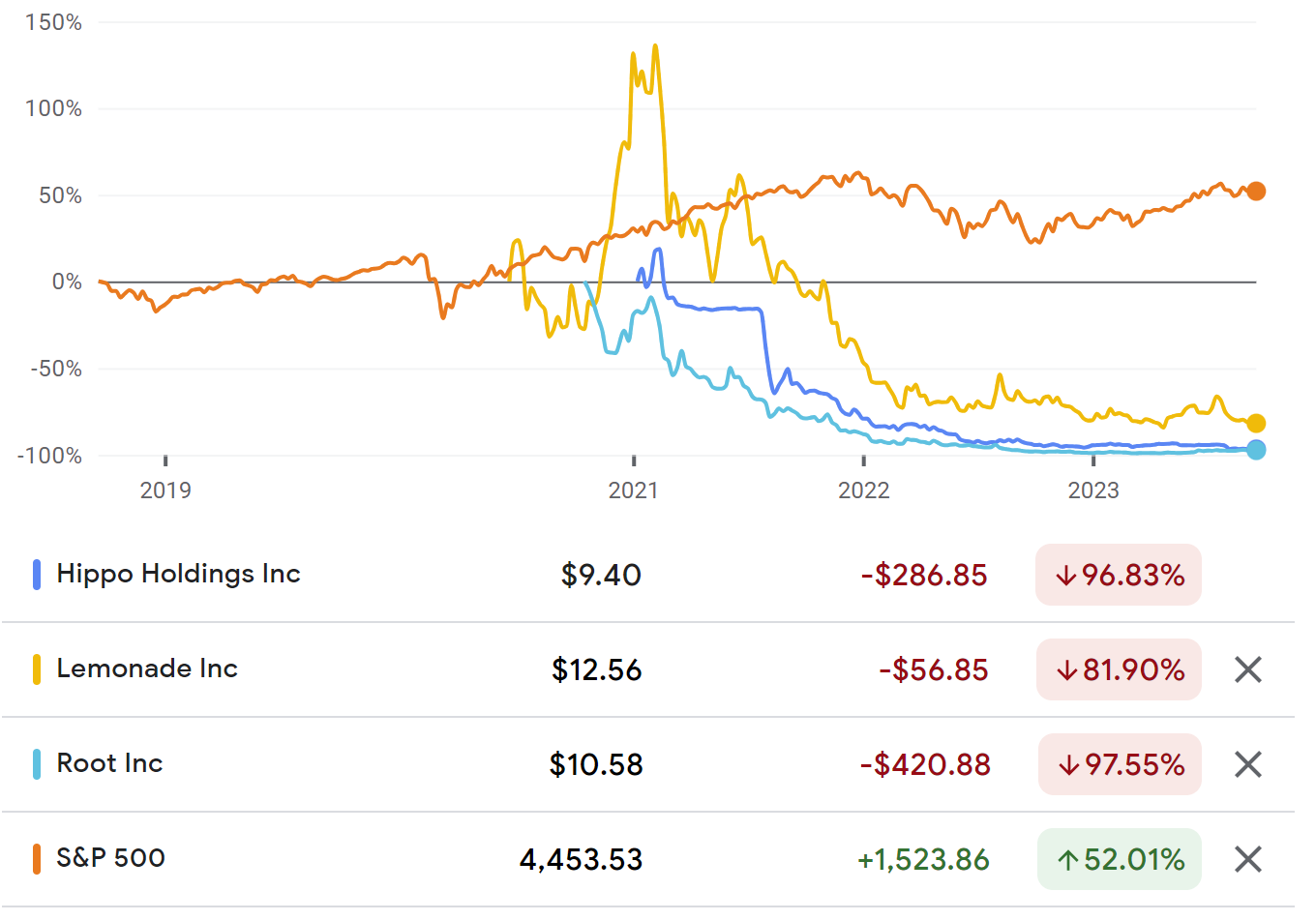Image resolution: width=1316 pixels, height=921 pixels.
Task: Click Lemonade price $12.56
Action: pos(597,670)
